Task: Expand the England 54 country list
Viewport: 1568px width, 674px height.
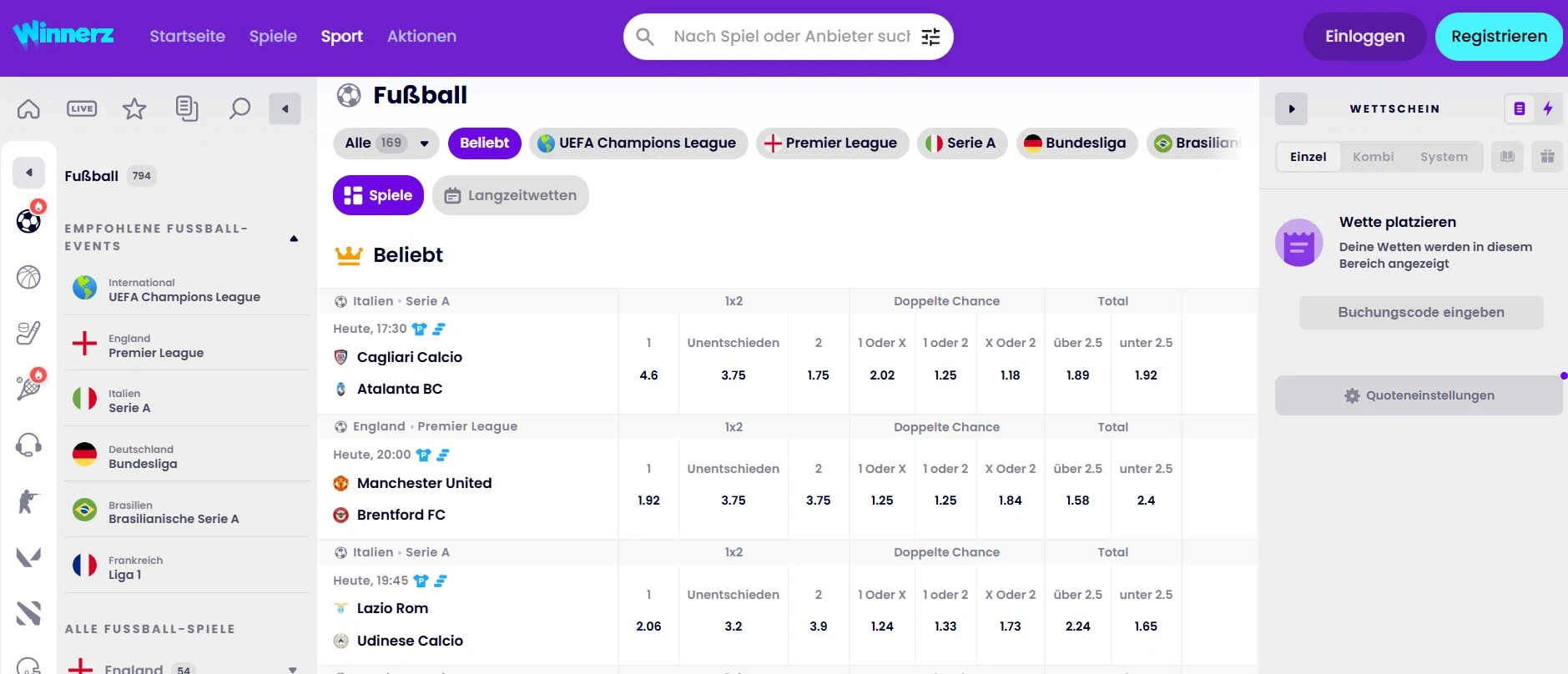Action: click(292, 669)
